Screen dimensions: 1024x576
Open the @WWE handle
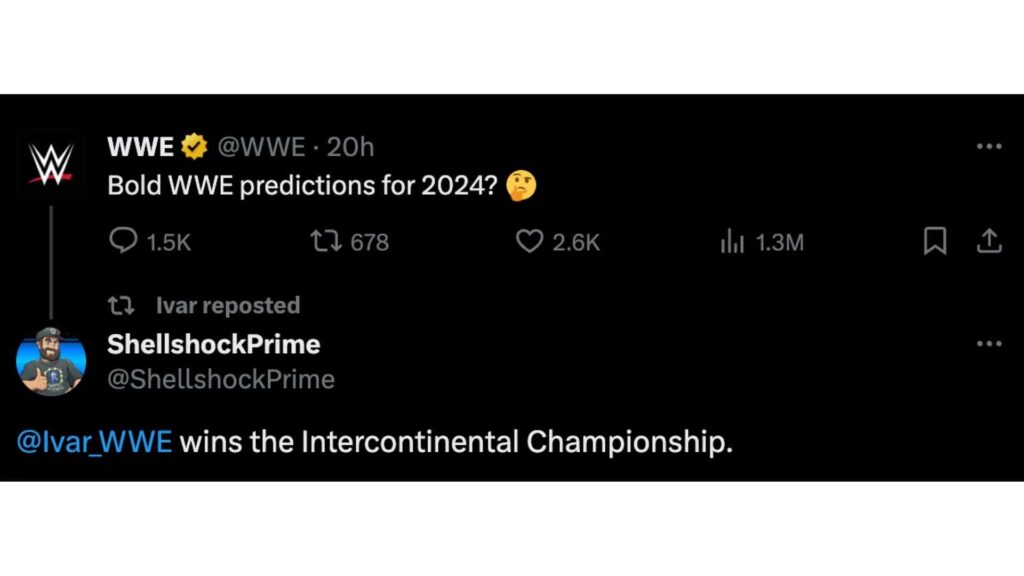(x=261, y=147)
